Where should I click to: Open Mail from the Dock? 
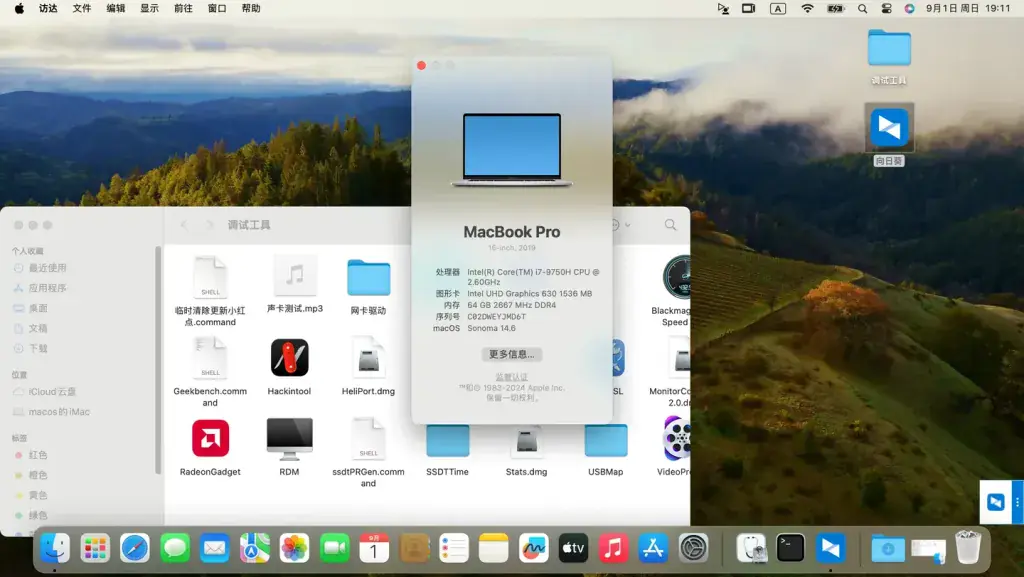click(x=215, y=548)
